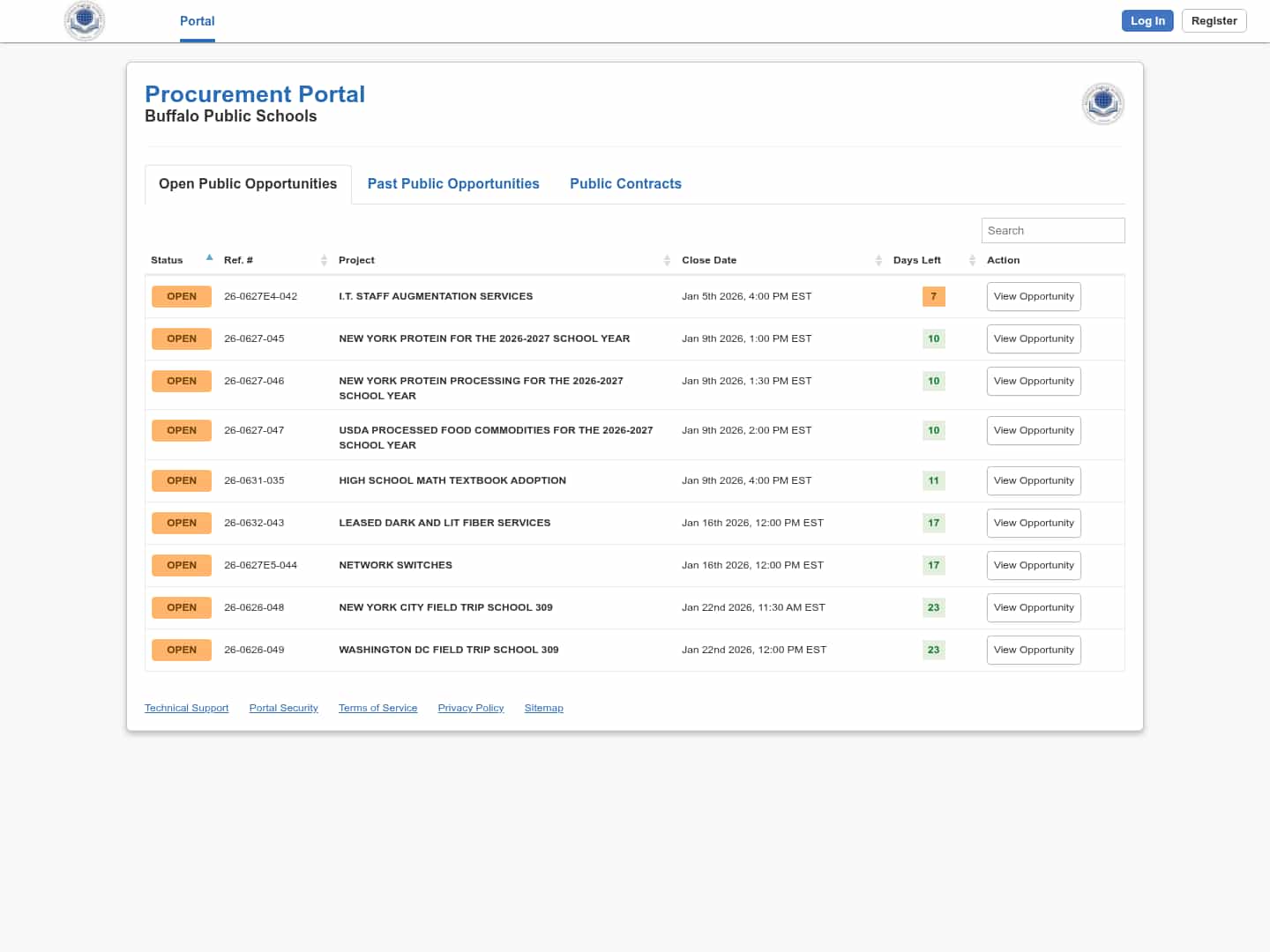Click the Portal navigation item

197,21
